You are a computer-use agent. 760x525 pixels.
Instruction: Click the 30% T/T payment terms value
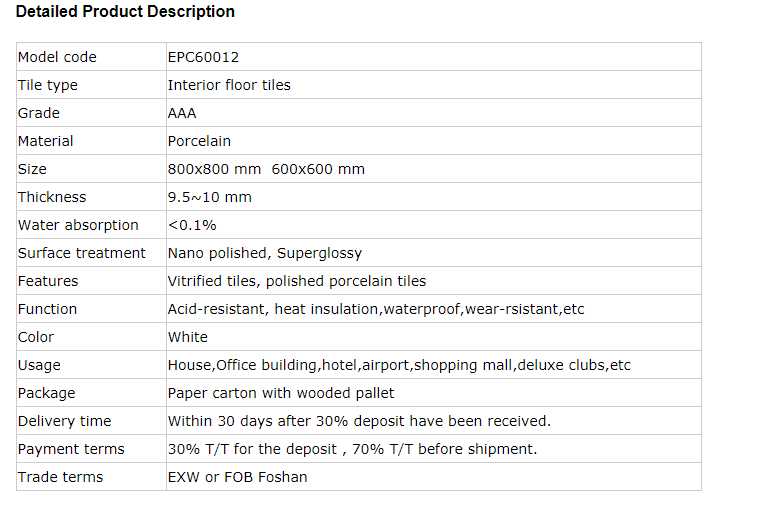[351, 449]
